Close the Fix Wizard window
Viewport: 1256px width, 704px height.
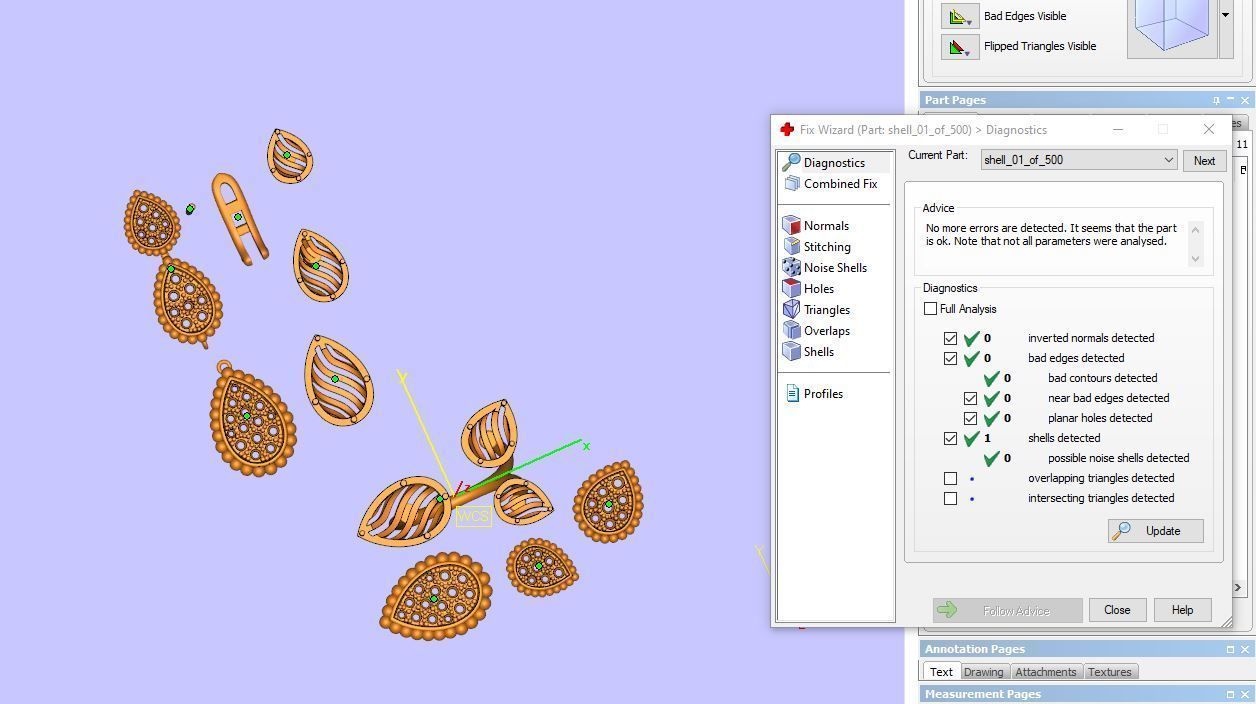click(x=1208, y=130)
